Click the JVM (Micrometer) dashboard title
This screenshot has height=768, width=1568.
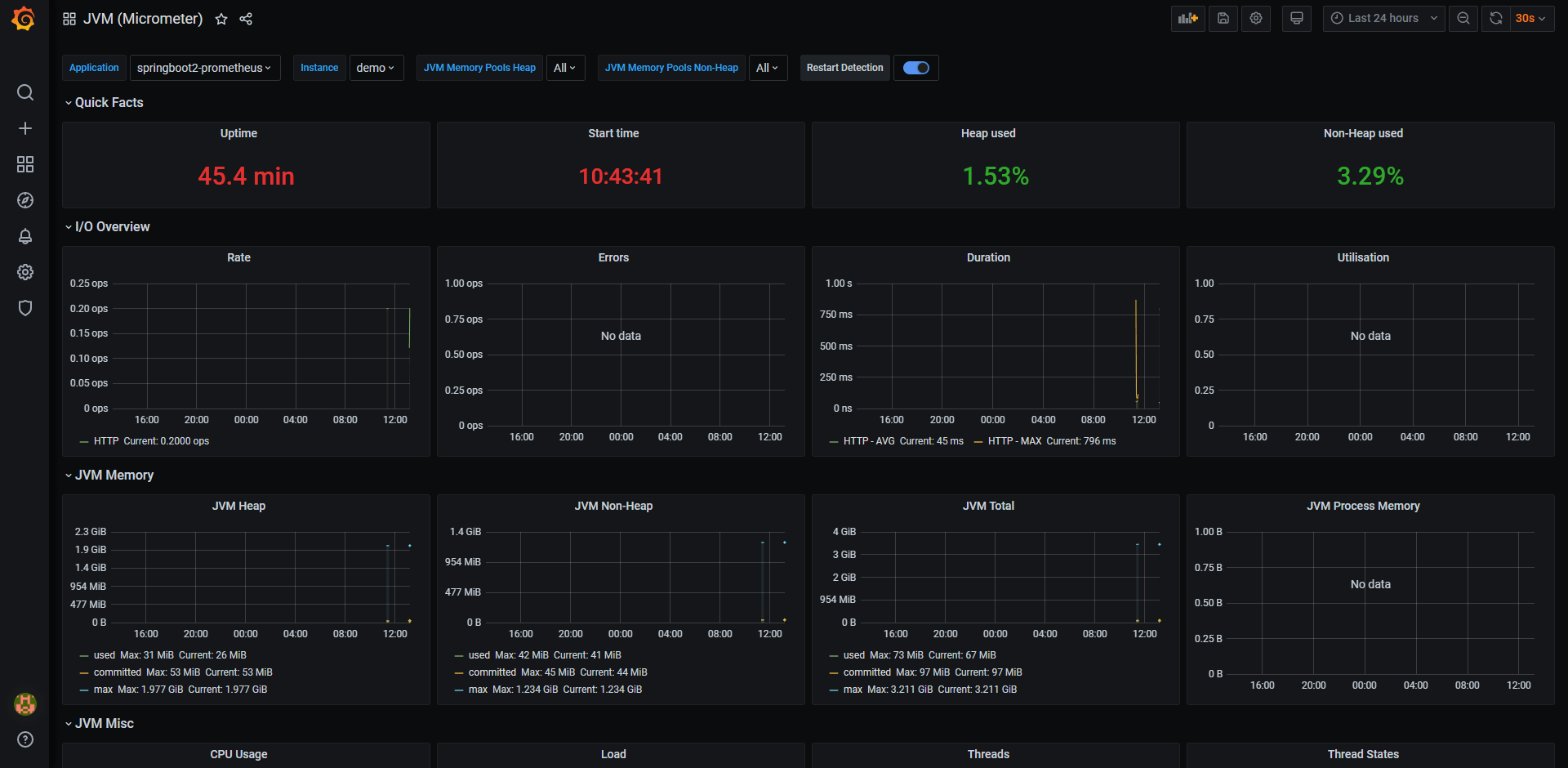pos(143,19)
